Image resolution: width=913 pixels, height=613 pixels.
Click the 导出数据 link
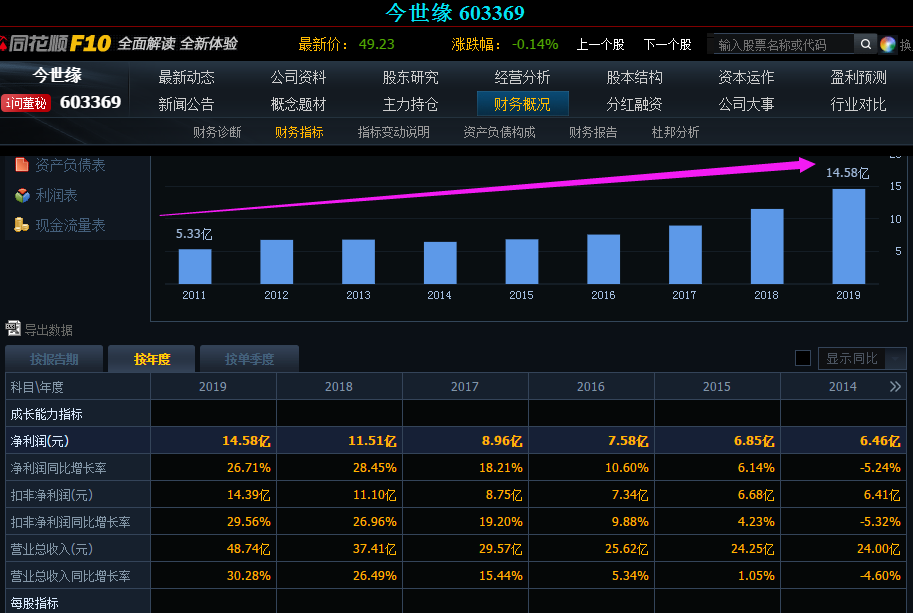pyautogui.click(x=48, y=330)
